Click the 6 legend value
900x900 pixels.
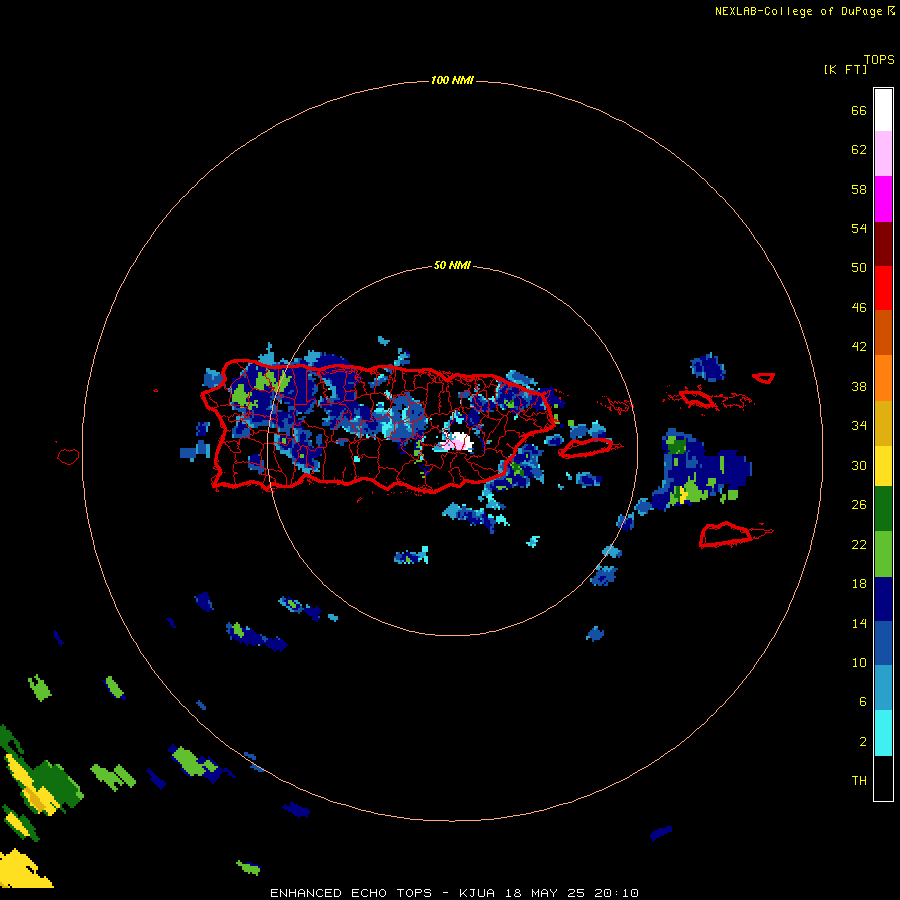(x=863, y=702)
